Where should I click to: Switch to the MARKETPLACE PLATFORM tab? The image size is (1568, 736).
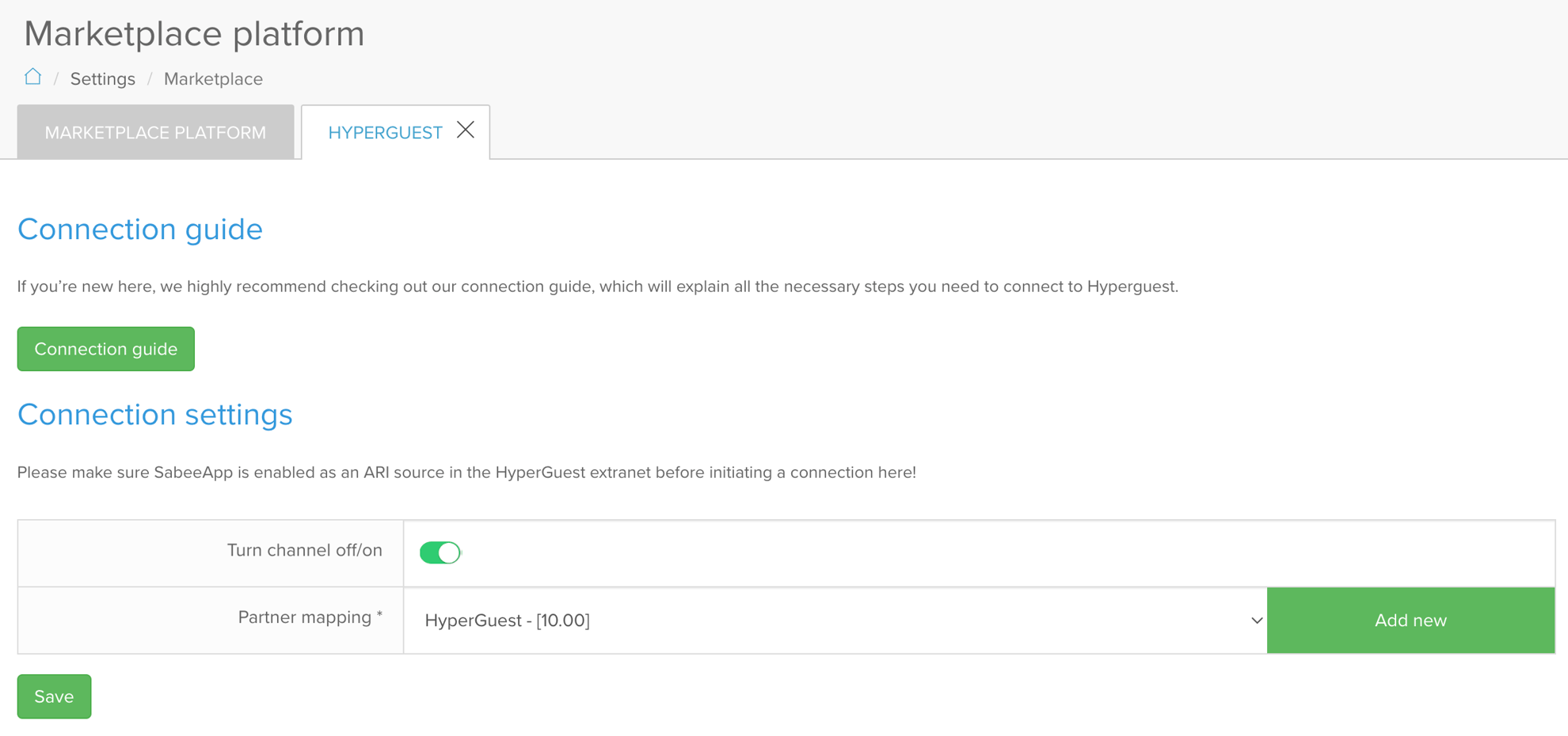pos(155,132)
